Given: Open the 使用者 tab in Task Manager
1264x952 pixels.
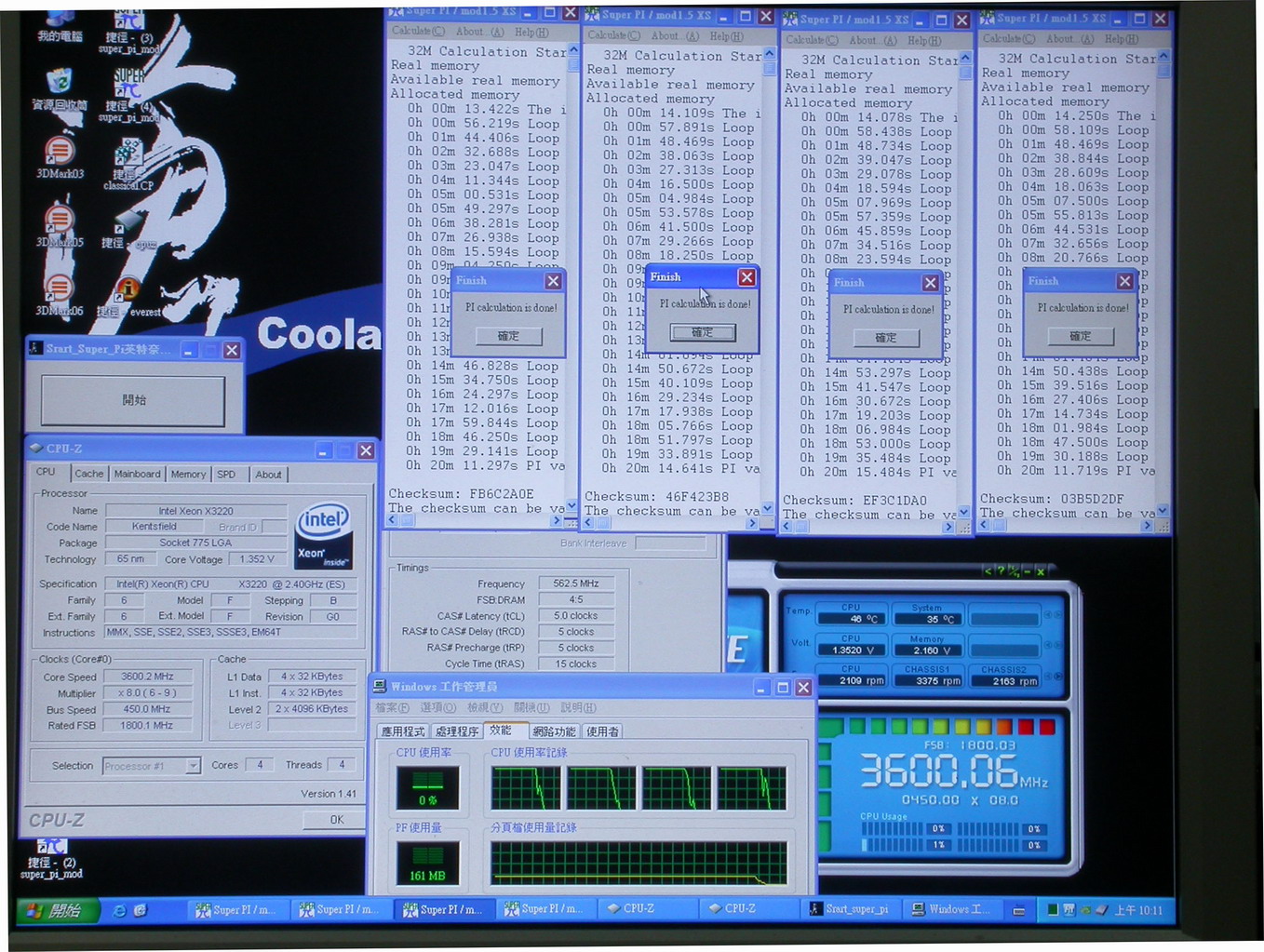Looking at the screenshot, I should tap(603, 731).
